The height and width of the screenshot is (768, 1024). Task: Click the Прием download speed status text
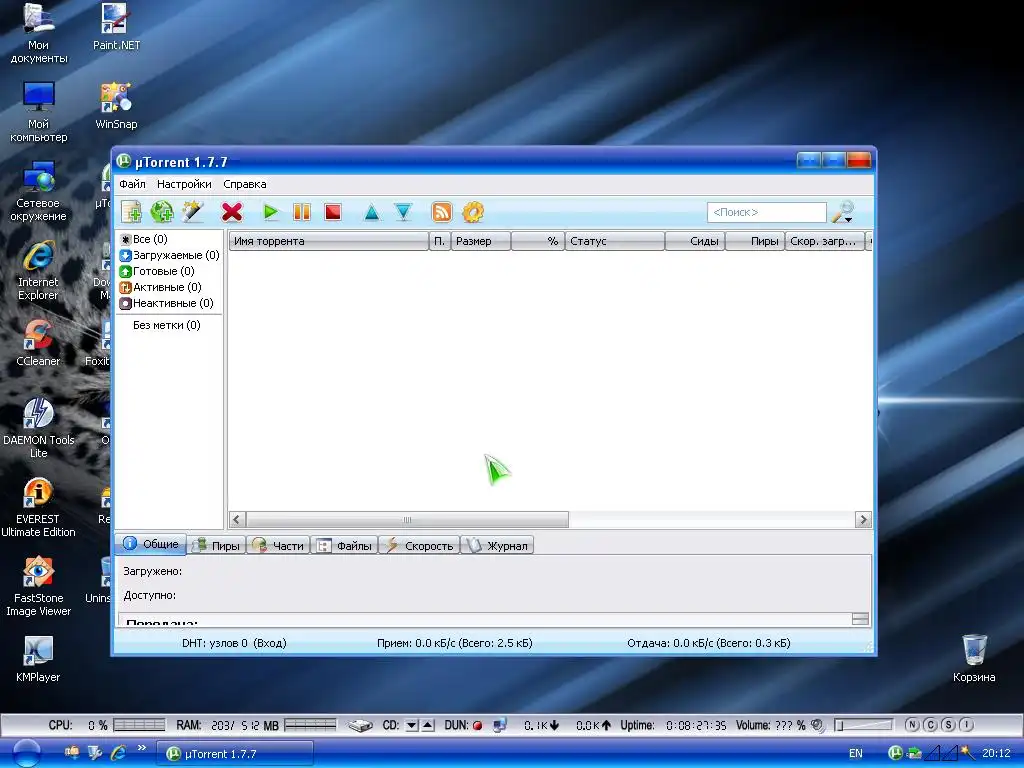[x=455, y=643]
